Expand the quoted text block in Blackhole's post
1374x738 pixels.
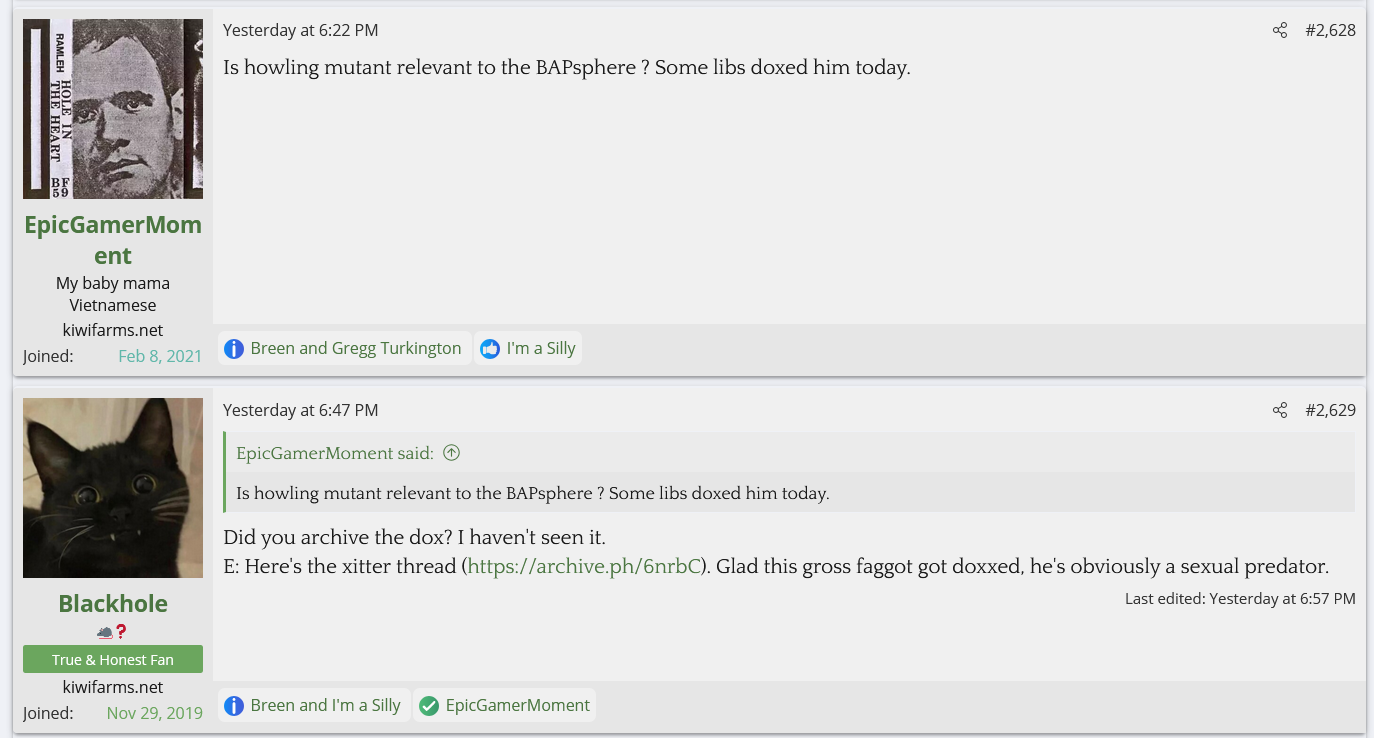click(532, 493)
